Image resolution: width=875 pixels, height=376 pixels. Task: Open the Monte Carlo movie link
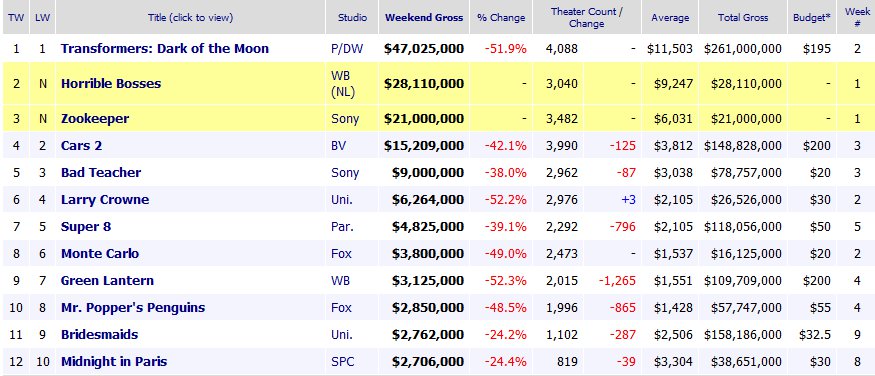pyautogui.click(x=100, y=253)
